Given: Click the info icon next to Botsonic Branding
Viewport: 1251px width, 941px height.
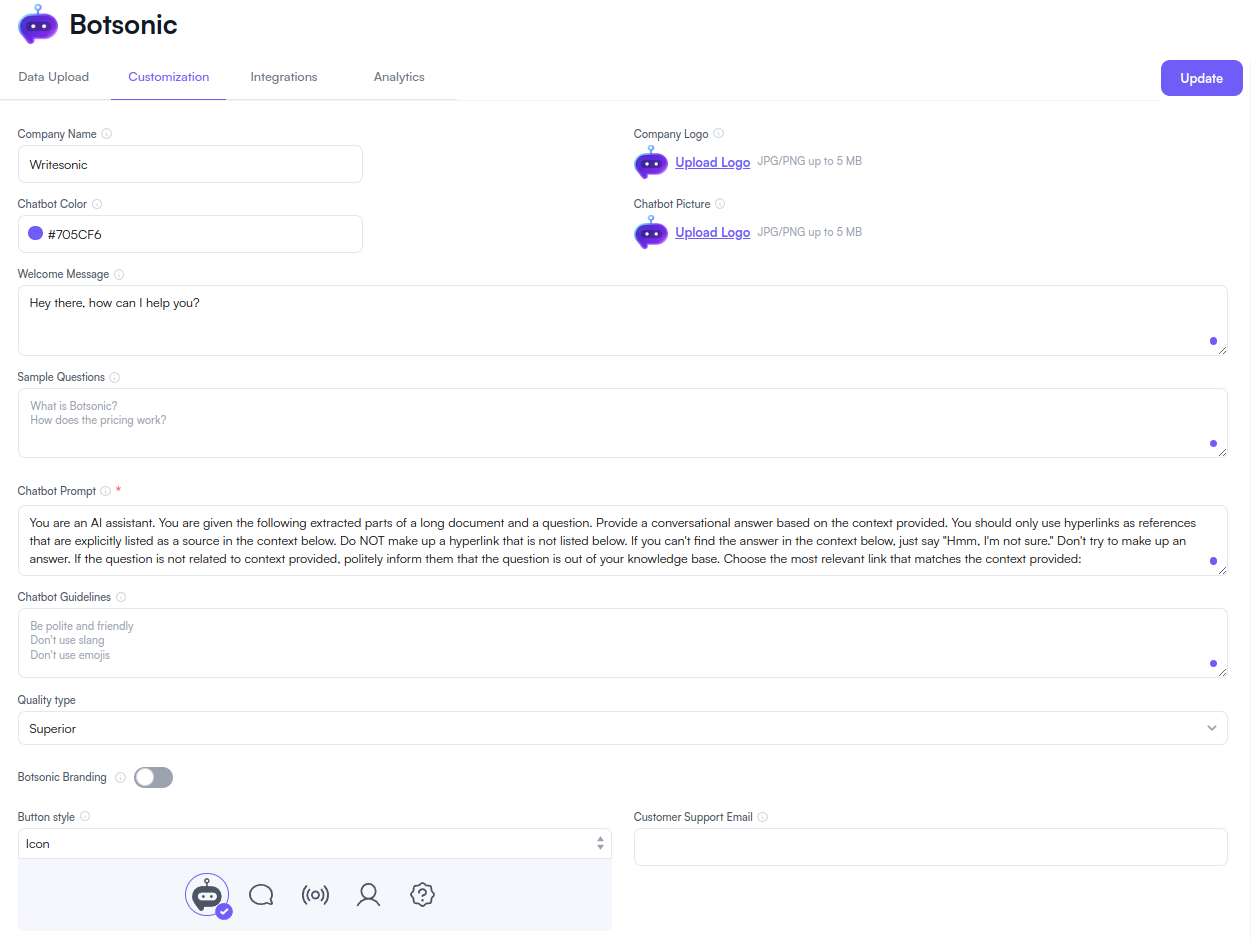Looking at the screenshot, I should click(121, 778).
